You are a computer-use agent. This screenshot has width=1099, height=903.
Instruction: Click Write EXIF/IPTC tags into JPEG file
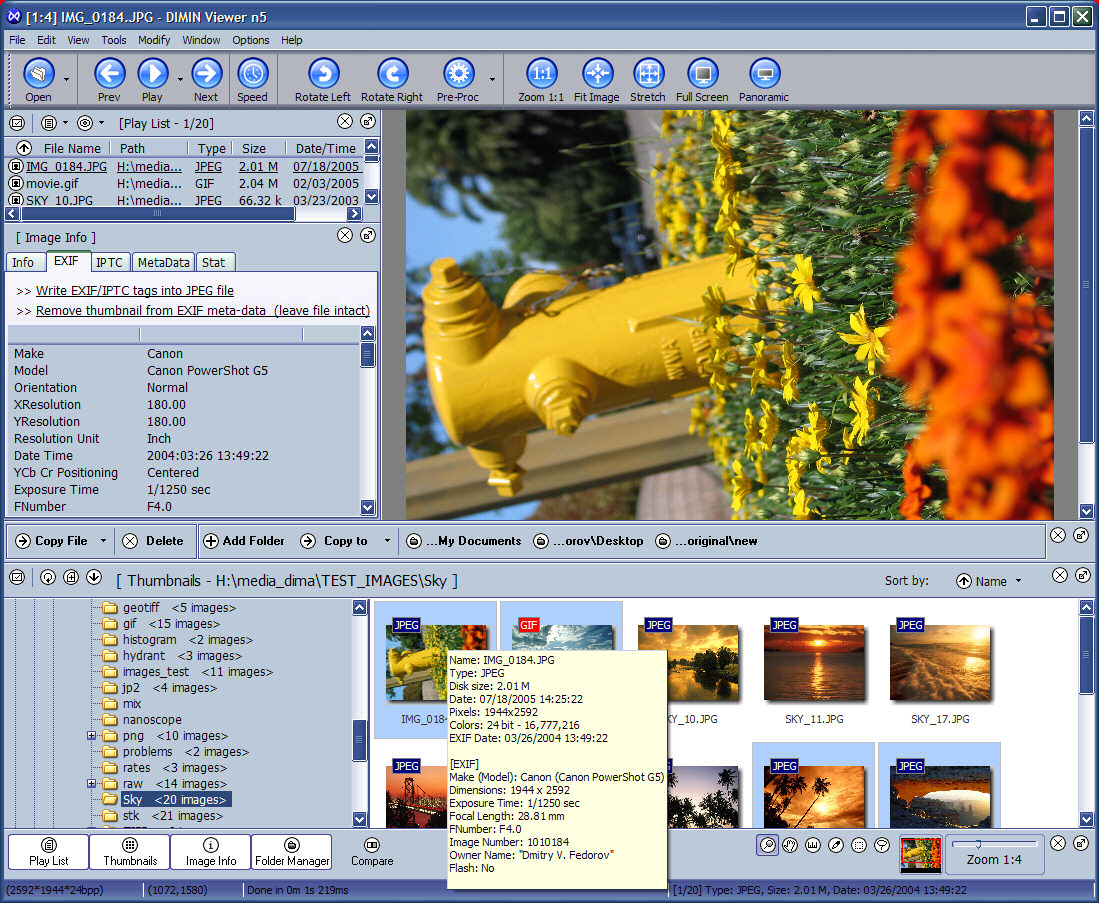[x=135, y=290]
